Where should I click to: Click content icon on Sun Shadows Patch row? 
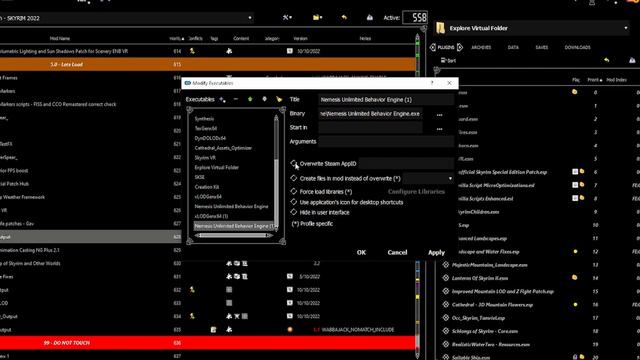pos(229,51)
